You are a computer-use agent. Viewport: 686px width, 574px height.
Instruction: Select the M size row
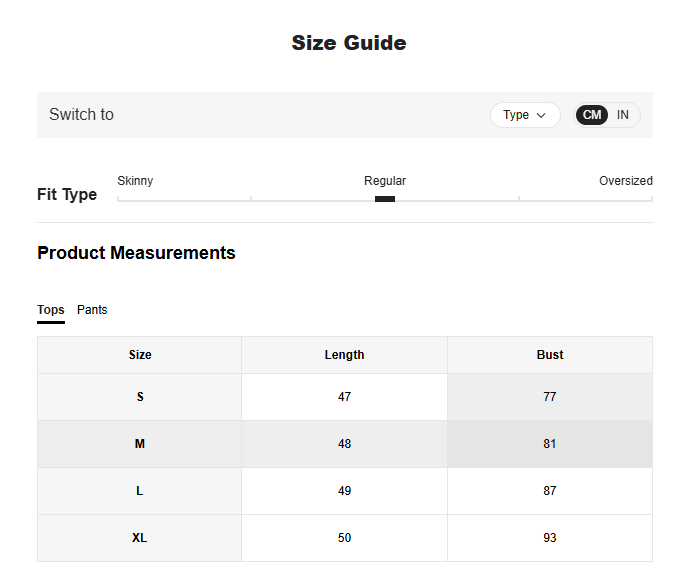click(140, 444)
